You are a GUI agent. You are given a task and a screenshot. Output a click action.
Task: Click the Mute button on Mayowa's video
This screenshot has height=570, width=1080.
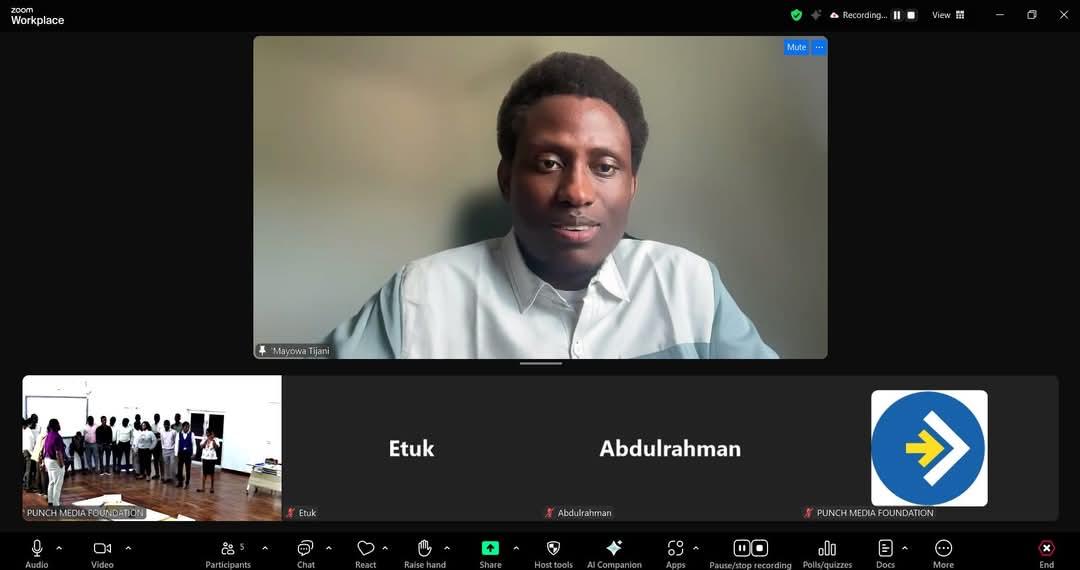coord(796,48)
